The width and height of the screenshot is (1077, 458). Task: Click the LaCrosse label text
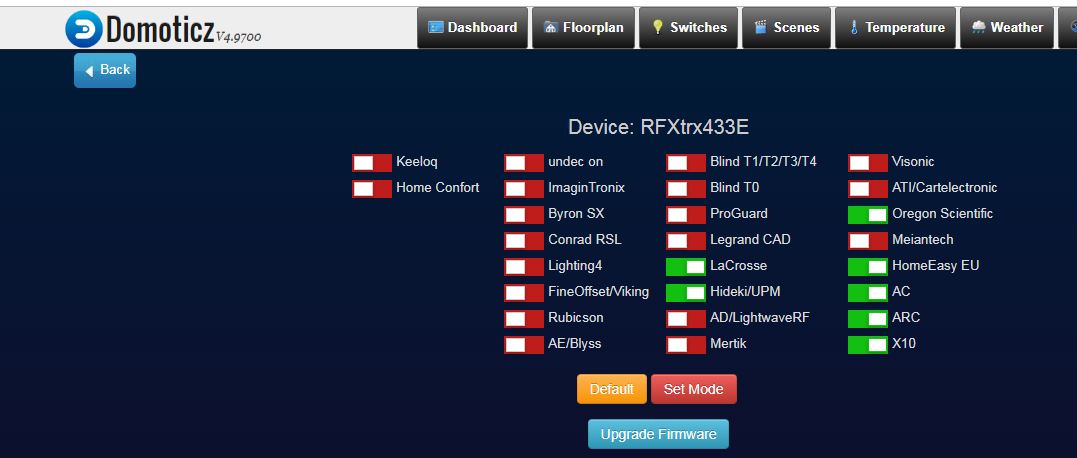pos(738,266)
